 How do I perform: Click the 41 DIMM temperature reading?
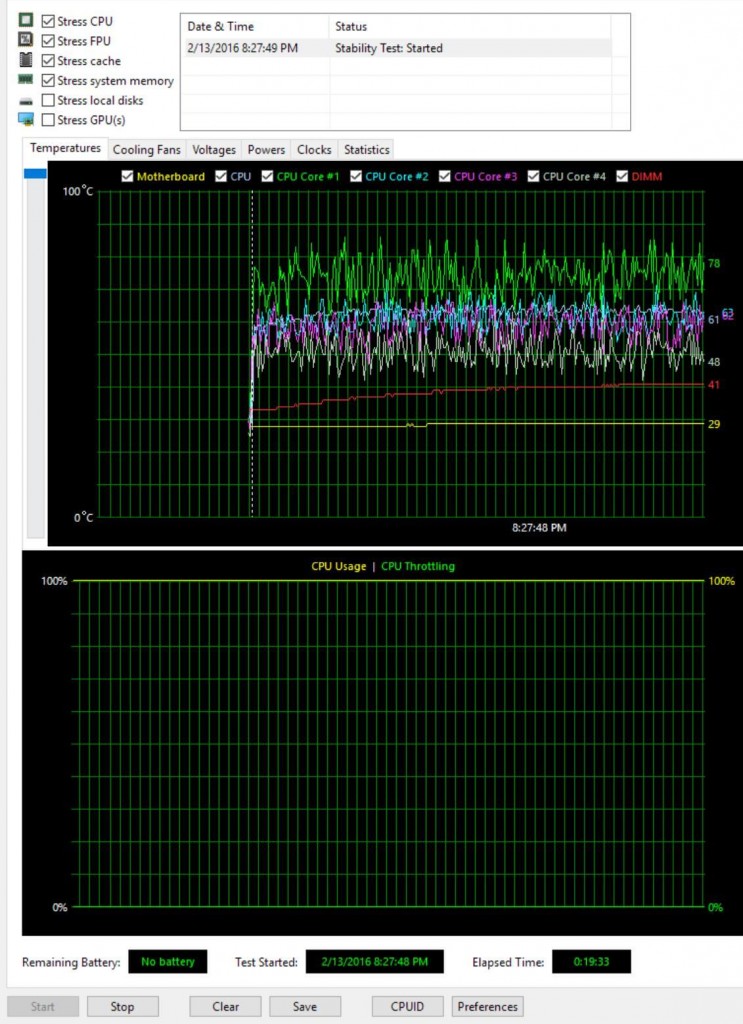pos(714,385)
